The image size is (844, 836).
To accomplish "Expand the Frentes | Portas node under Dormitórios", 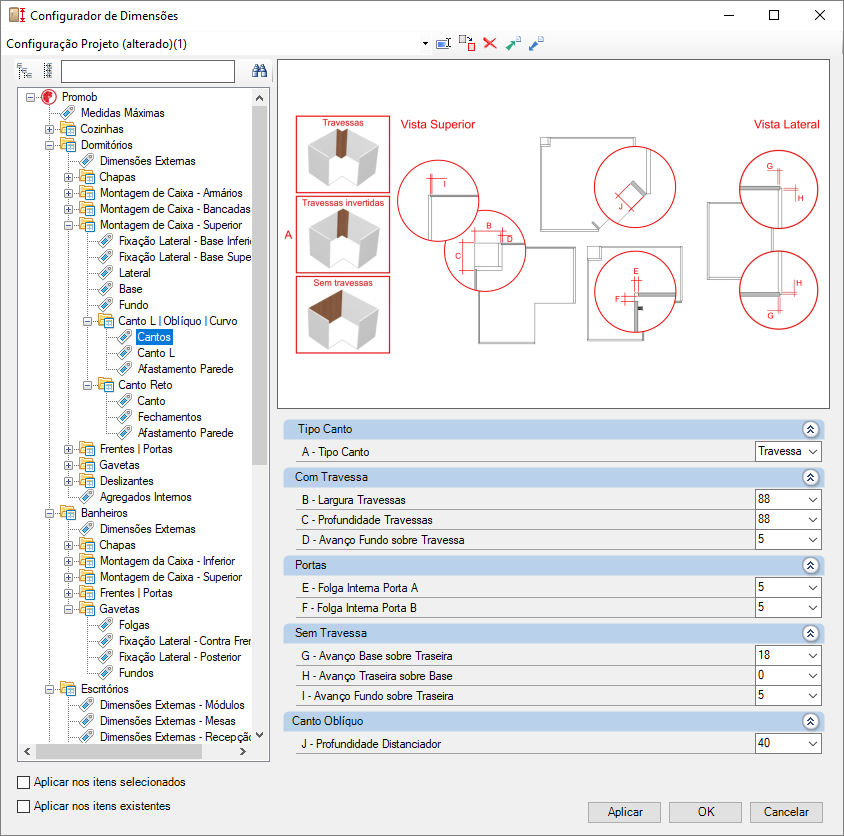I will coord(68,449).
